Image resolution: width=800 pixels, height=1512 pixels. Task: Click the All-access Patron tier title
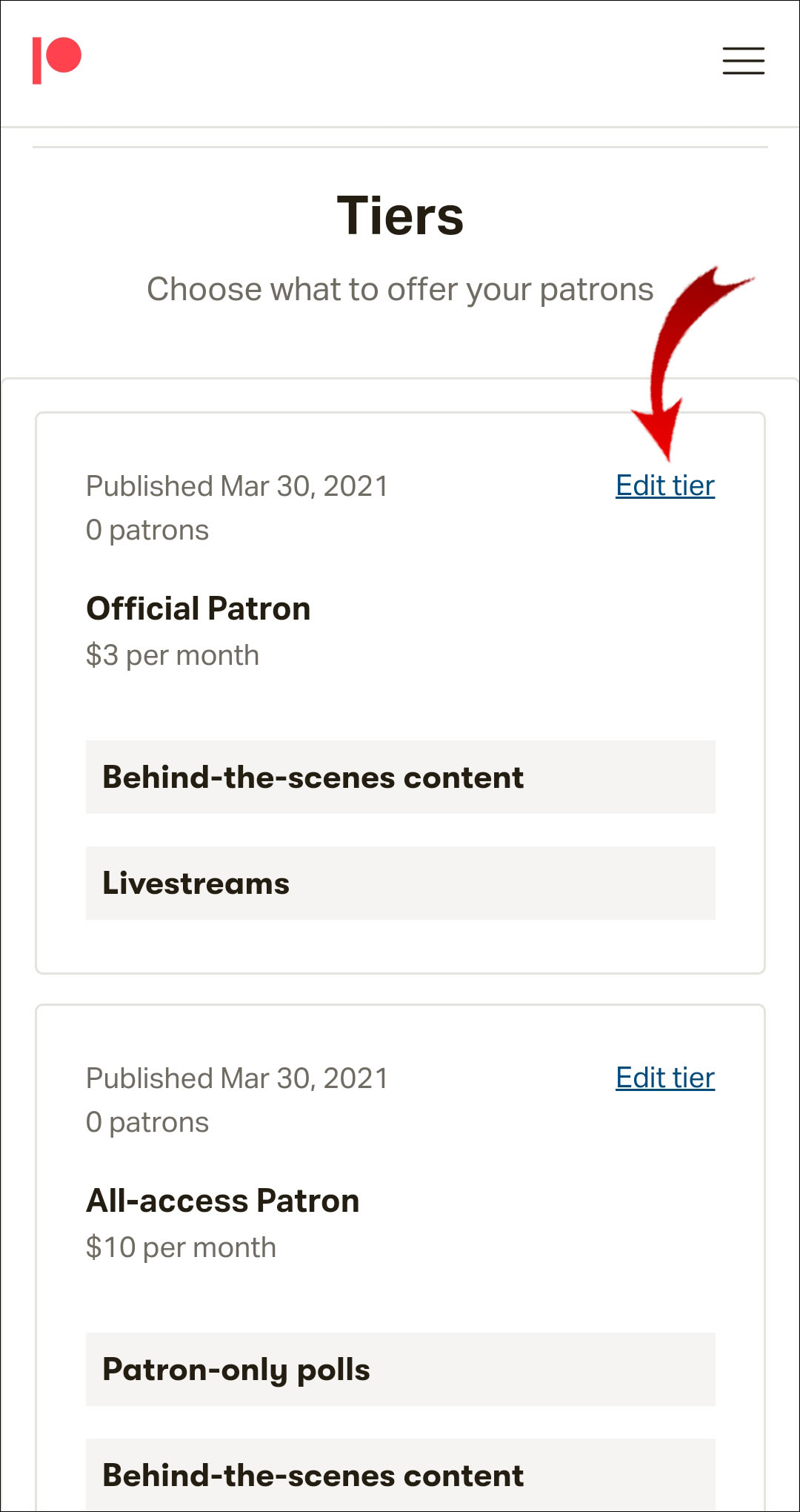pyautogui.click(x=223, y=1201)
